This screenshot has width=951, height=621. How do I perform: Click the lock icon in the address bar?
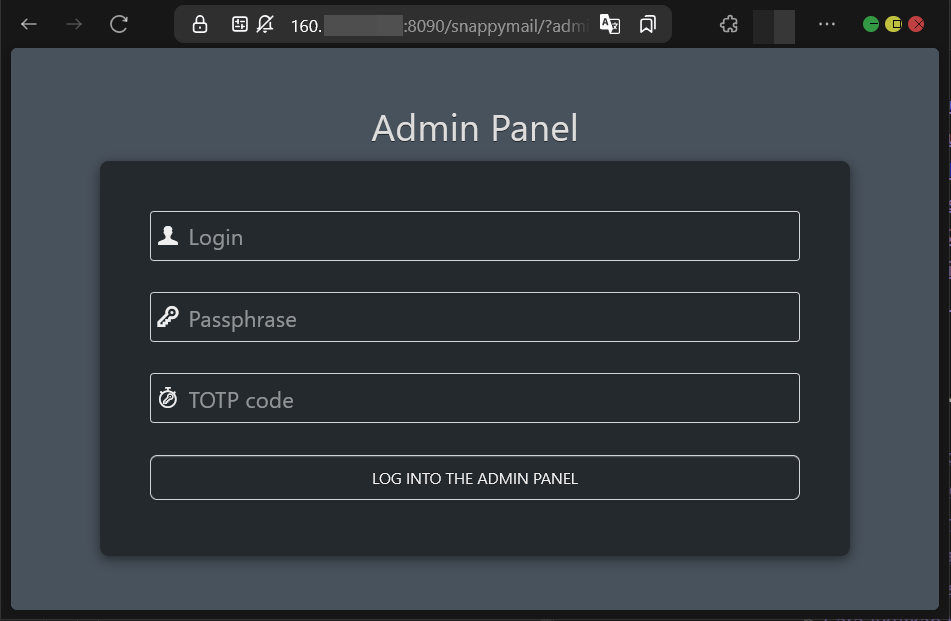point(200,24)
